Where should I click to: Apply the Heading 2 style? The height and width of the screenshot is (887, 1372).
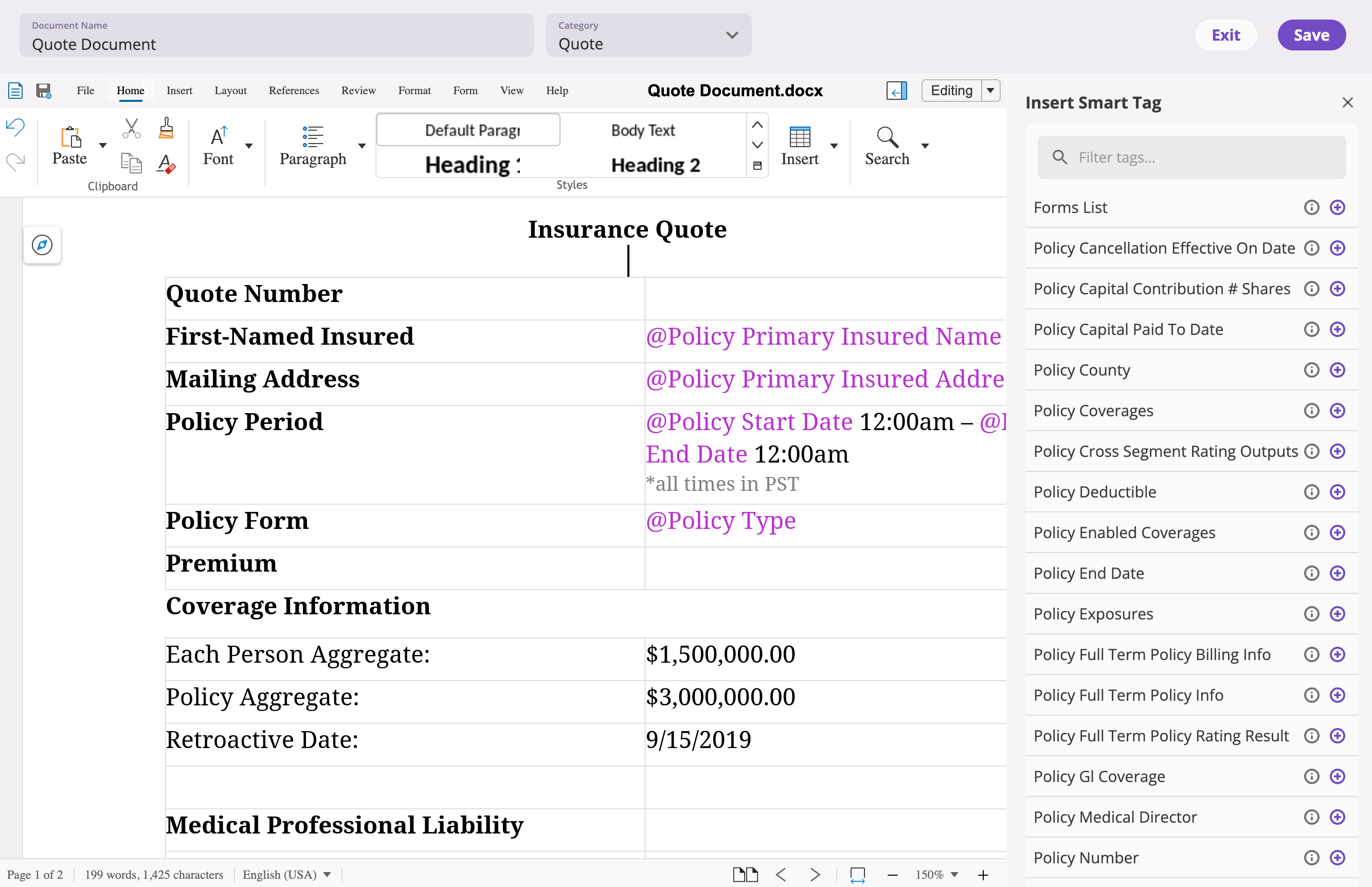655,165
